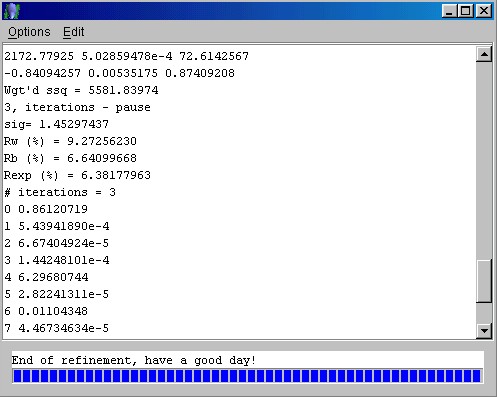The image size is (497, 397).
Task: Click parameter row '6 0.01104348'
Action: pos(46,311)
